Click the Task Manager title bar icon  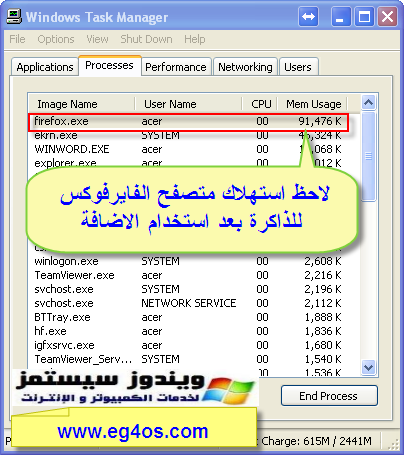click(14, 16)
